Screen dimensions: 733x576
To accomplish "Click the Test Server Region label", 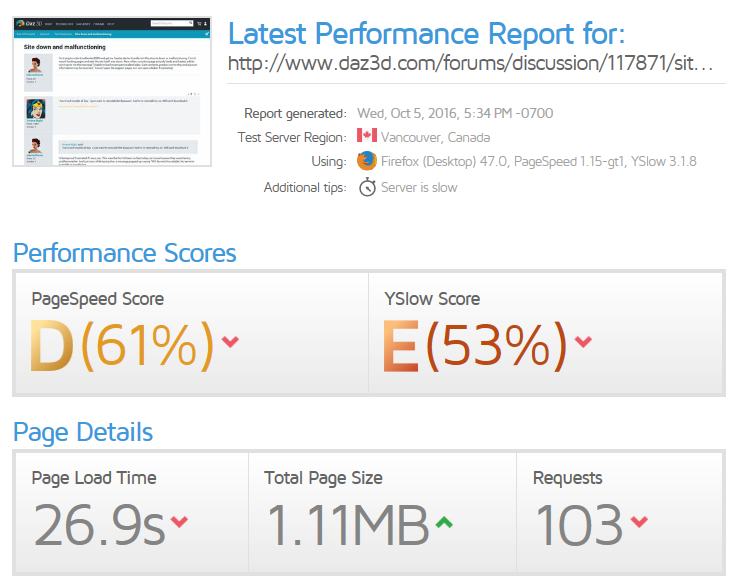I will tap(292, 137).
